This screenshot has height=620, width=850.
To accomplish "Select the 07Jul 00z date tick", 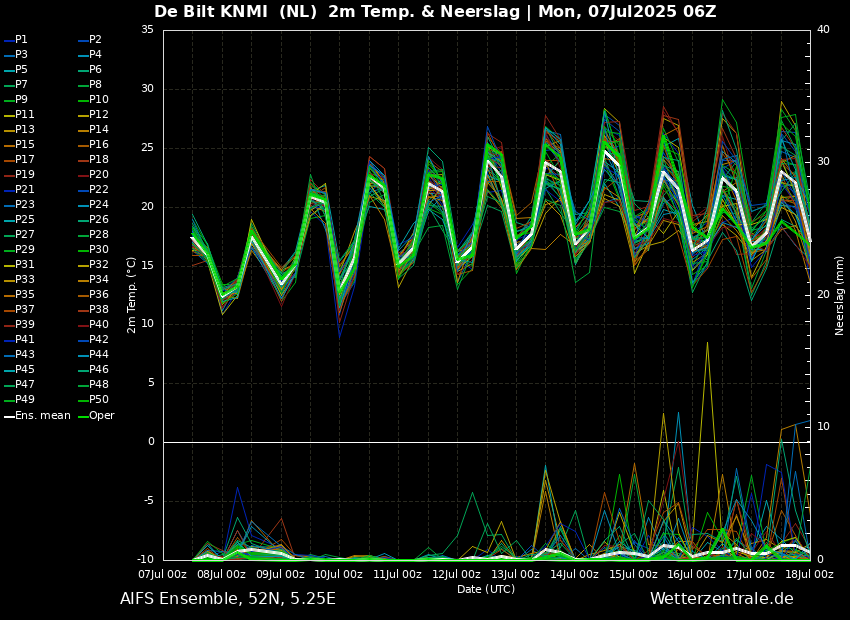I will 162,575.
